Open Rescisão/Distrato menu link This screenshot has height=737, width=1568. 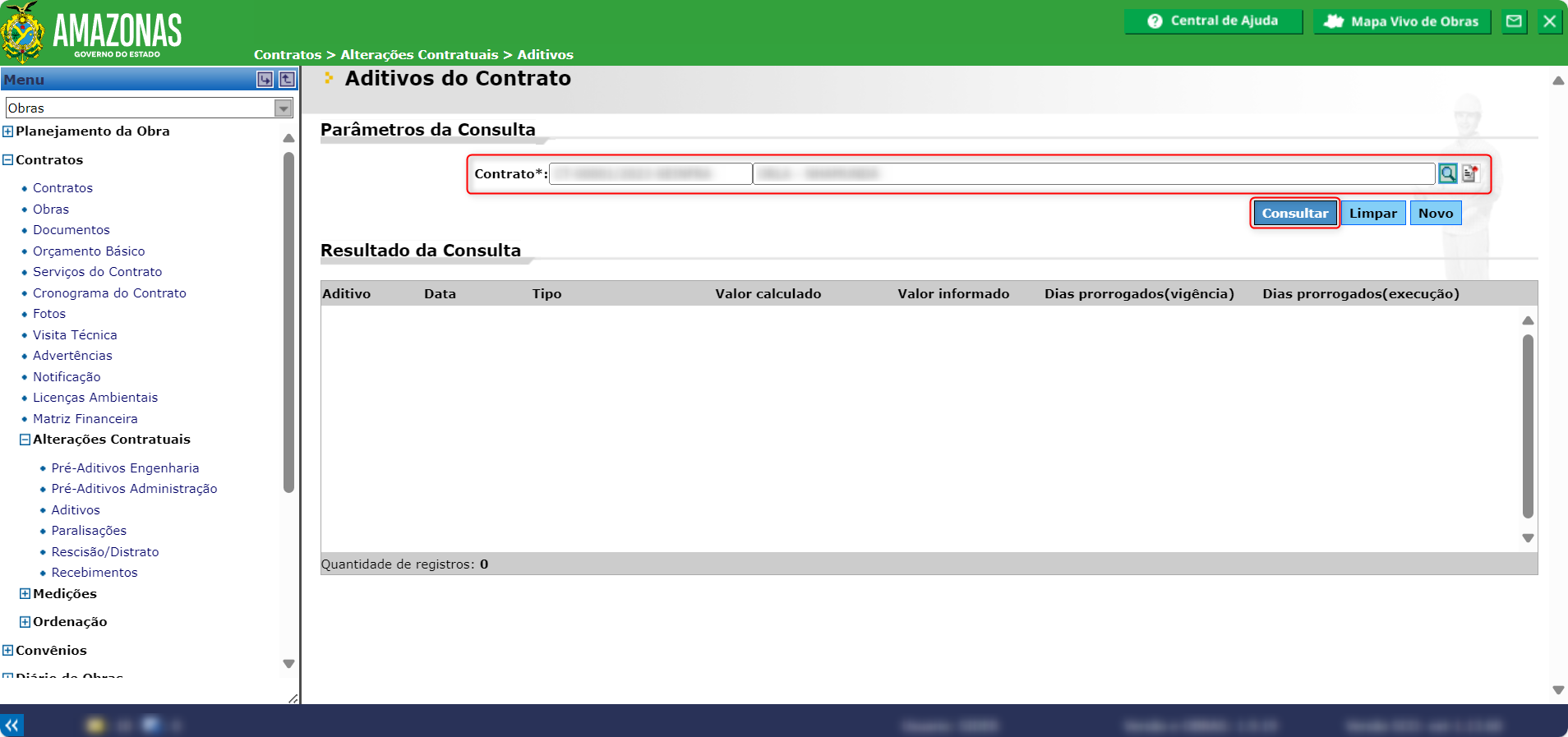pyautogui.click(x=105, y=552)
